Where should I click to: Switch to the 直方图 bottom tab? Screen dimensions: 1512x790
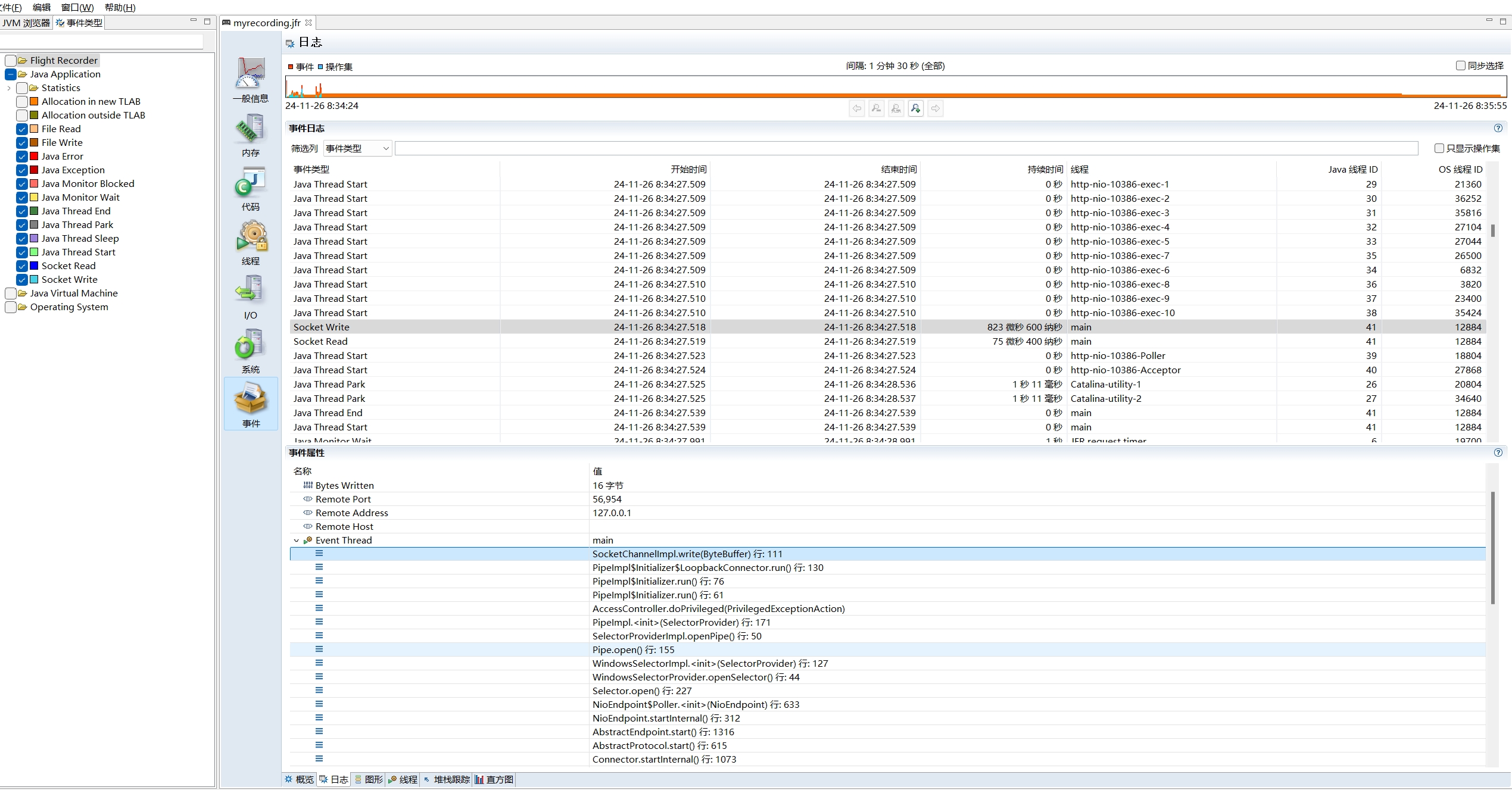point(494,779)
